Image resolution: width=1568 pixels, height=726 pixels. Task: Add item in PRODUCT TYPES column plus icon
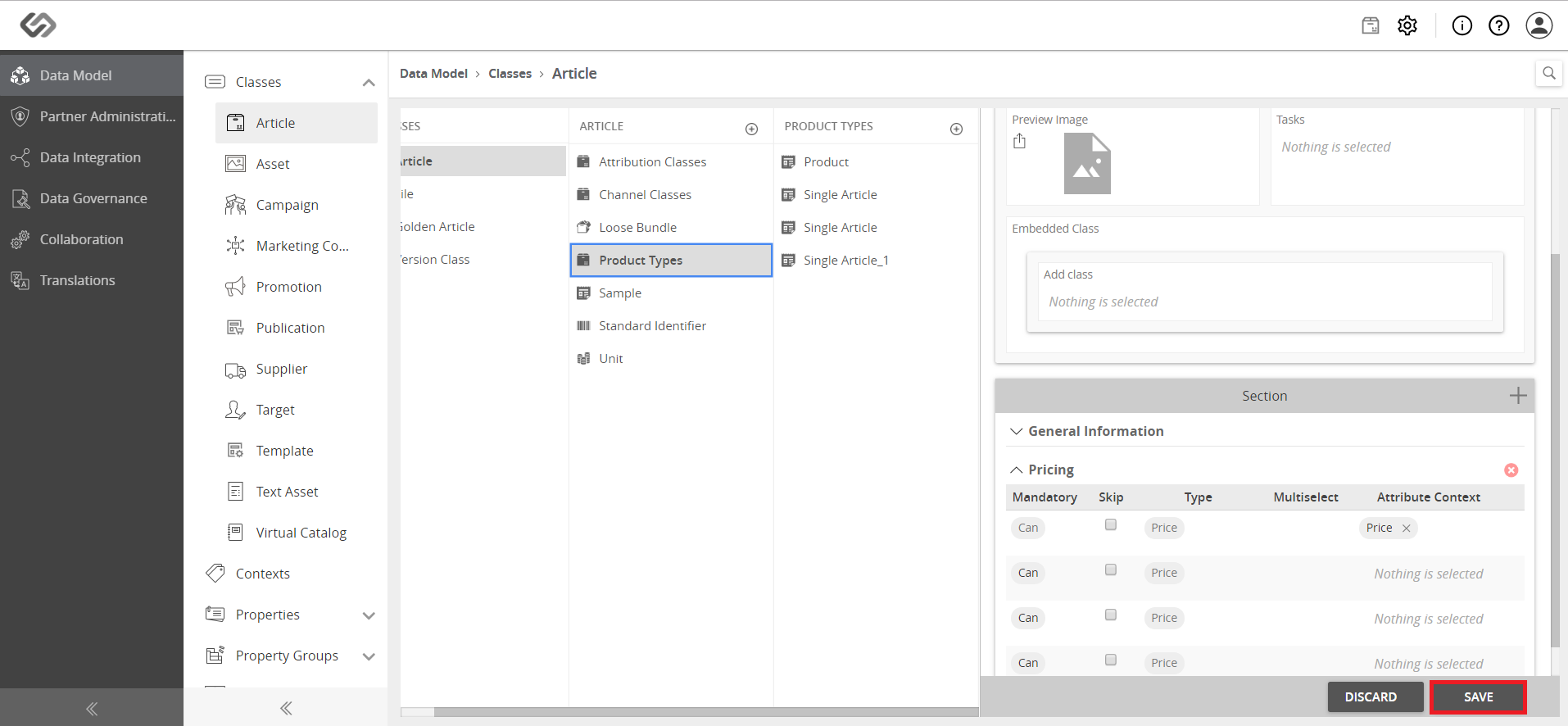pos(956,129)
